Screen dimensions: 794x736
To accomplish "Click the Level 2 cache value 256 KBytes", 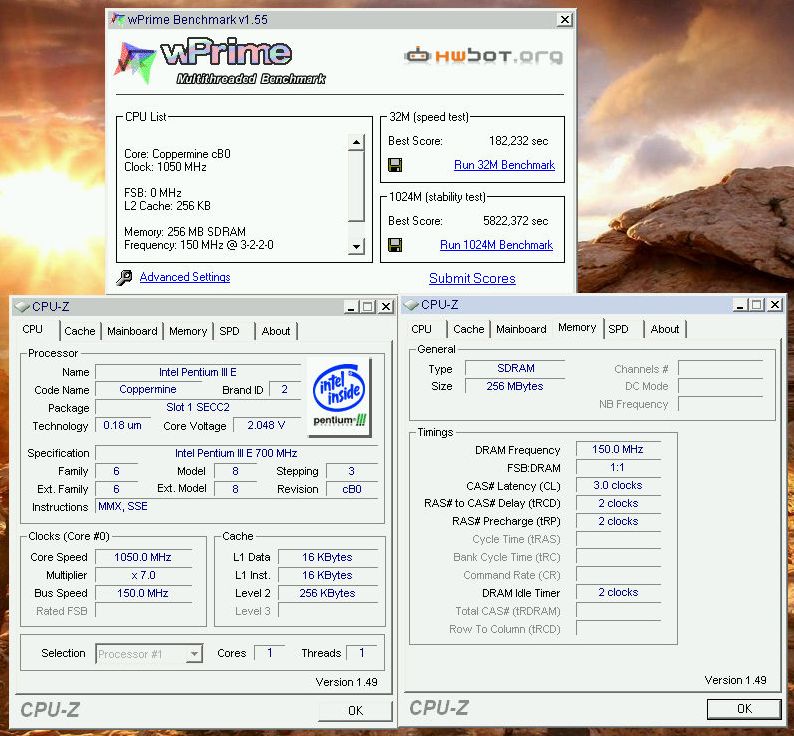I will coord(328,593).
